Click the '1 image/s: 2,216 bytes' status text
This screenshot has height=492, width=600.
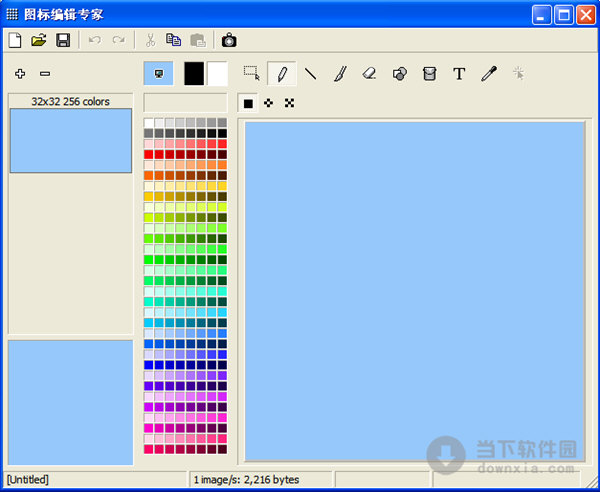(246, 479)
